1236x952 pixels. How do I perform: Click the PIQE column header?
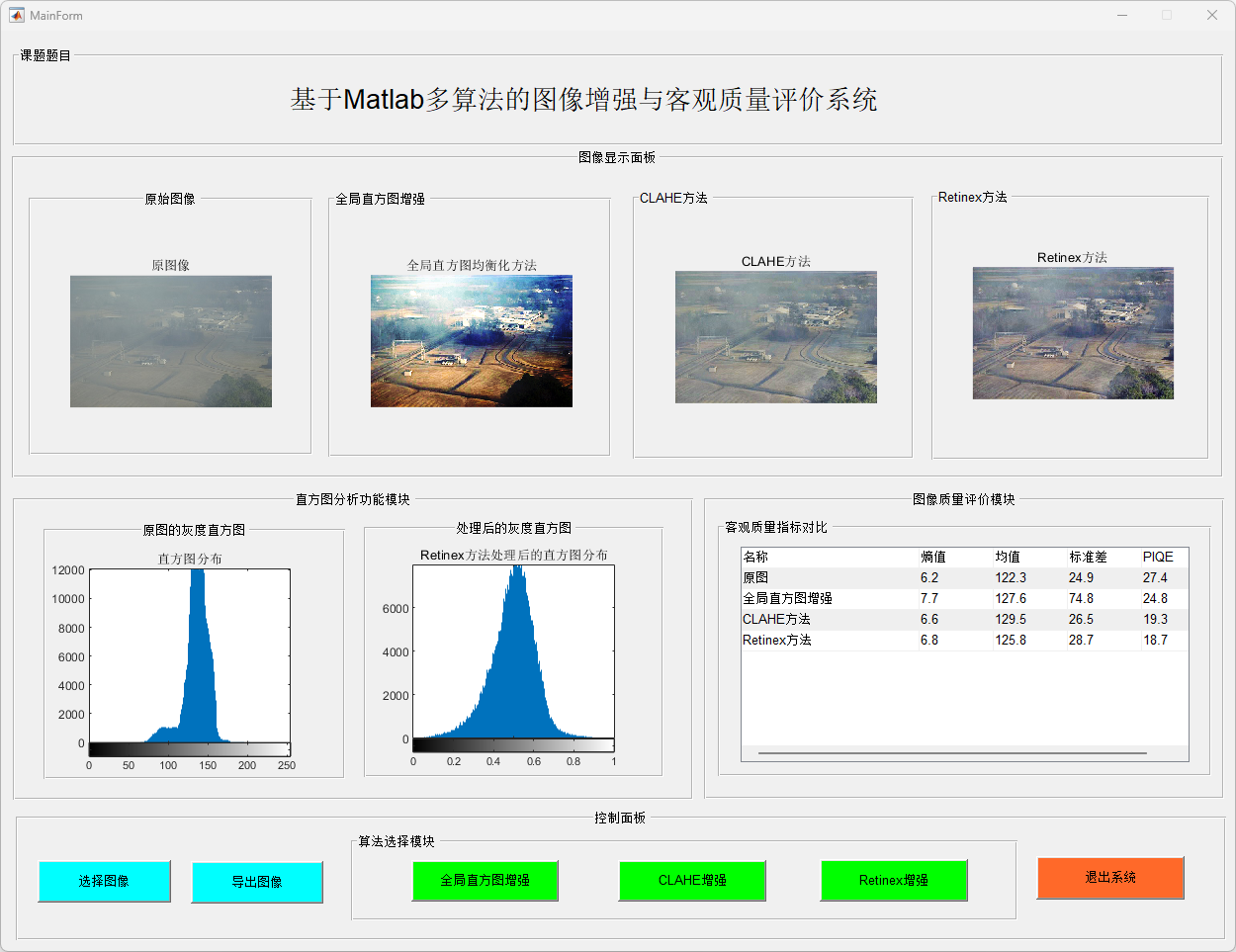(1158, 557)
